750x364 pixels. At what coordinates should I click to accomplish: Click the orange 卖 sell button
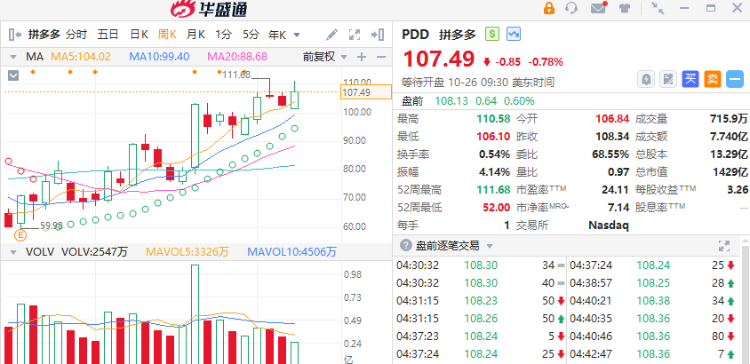[712, 79]
